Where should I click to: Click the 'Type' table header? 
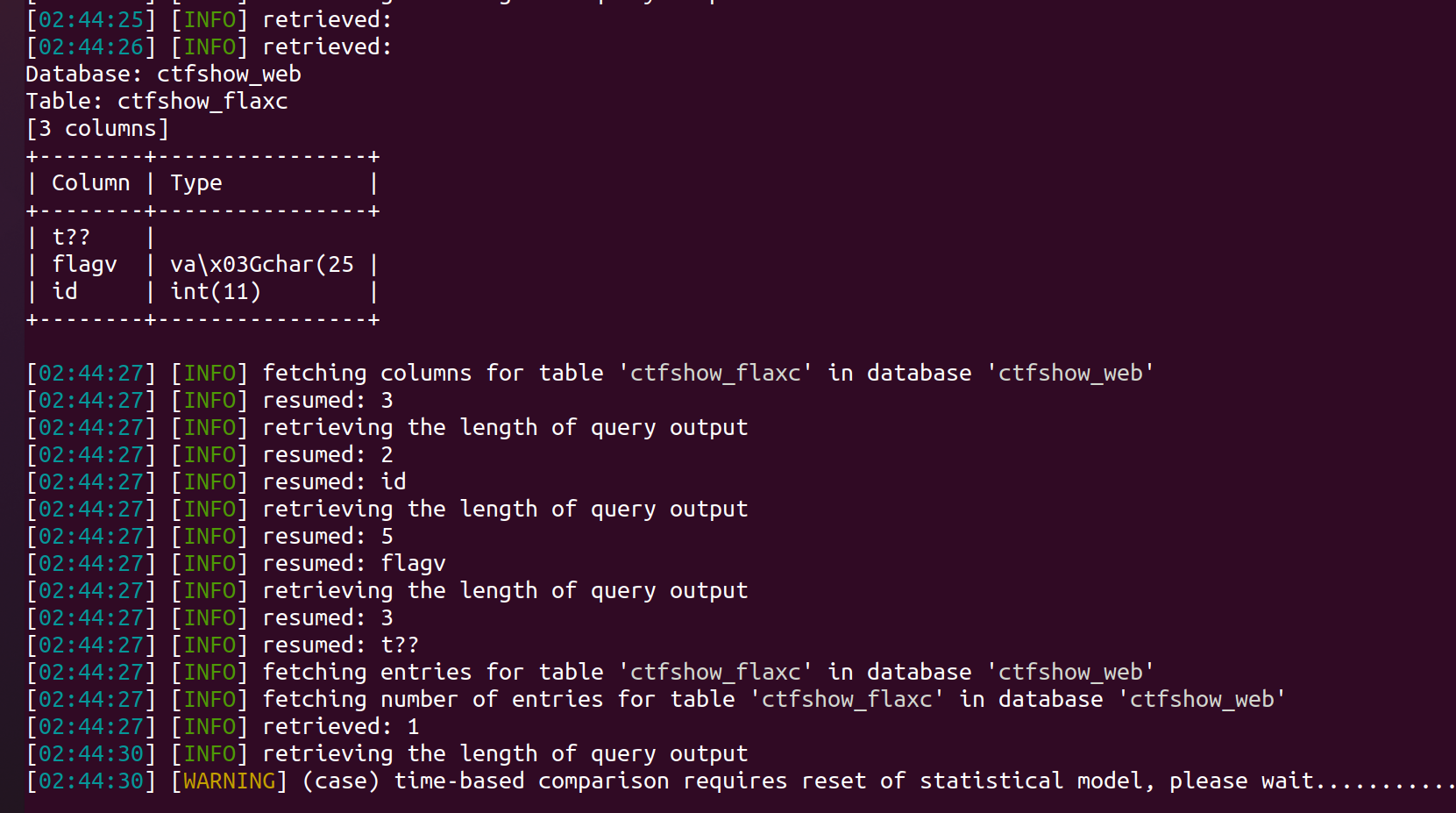pos(196,182)
